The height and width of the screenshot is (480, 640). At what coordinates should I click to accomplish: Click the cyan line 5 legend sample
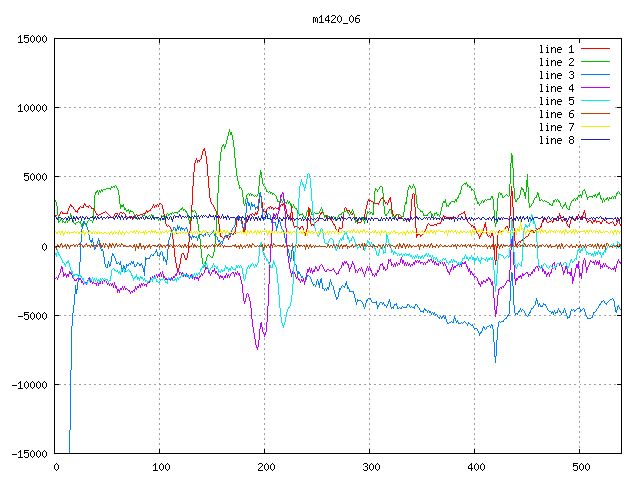tap(595, 101)
